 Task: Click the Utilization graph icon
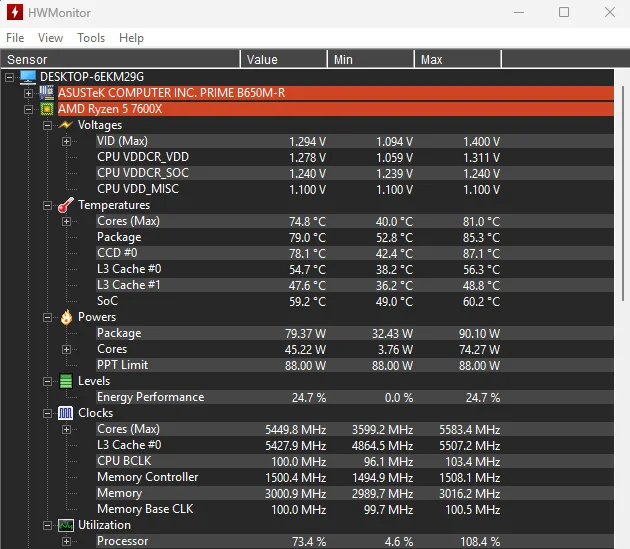(x=66, y=525)
